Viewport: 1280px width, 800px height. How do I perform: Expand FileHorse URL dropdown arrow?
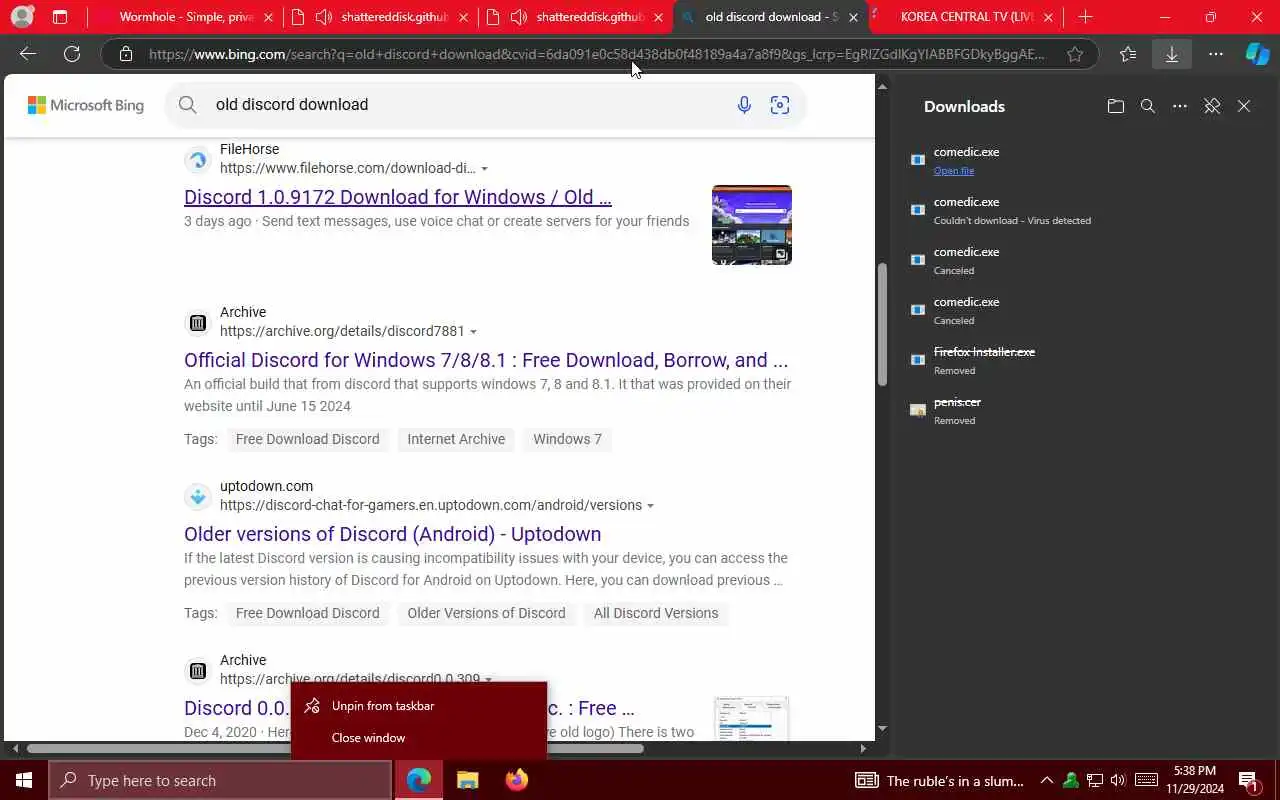[485, 169]
